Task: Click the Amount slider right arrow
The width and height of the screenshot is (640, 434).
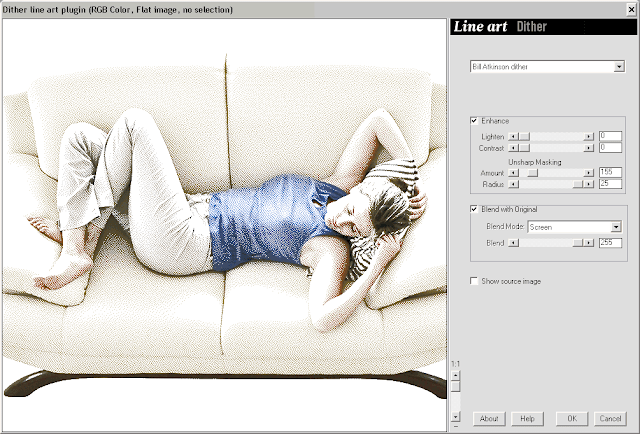Action: pos(589,173)
